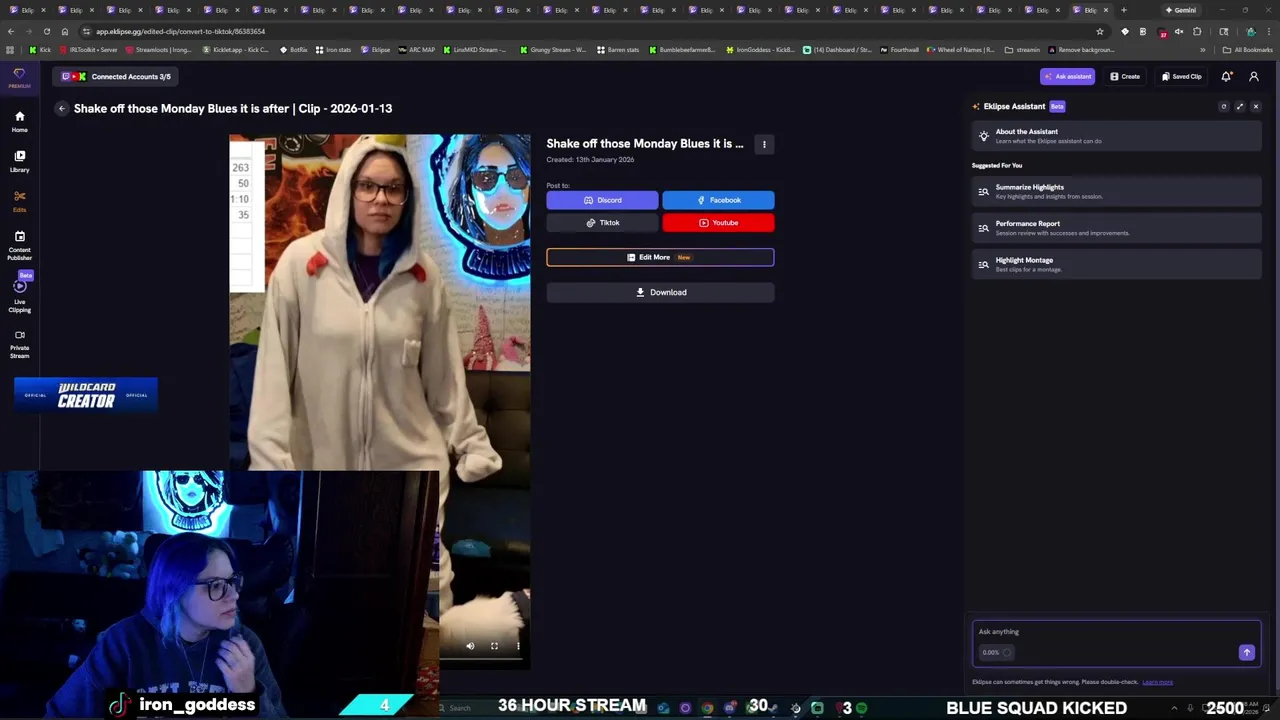Open Saved Clip
This screenshot has width=1280, height=720.
pyautogui.click(x=1182, y=76)
